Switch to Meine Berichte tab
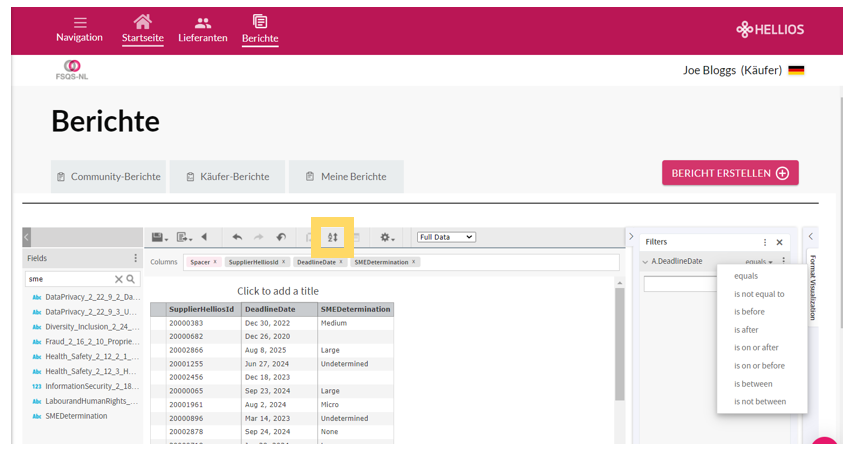 [346, 177]
